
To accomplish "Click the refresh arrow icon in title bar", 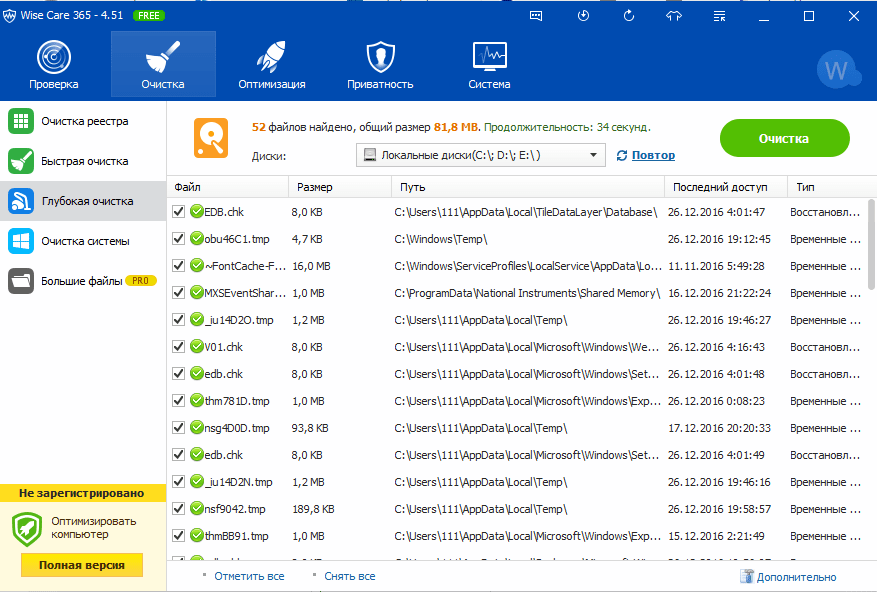I will 629,16.
